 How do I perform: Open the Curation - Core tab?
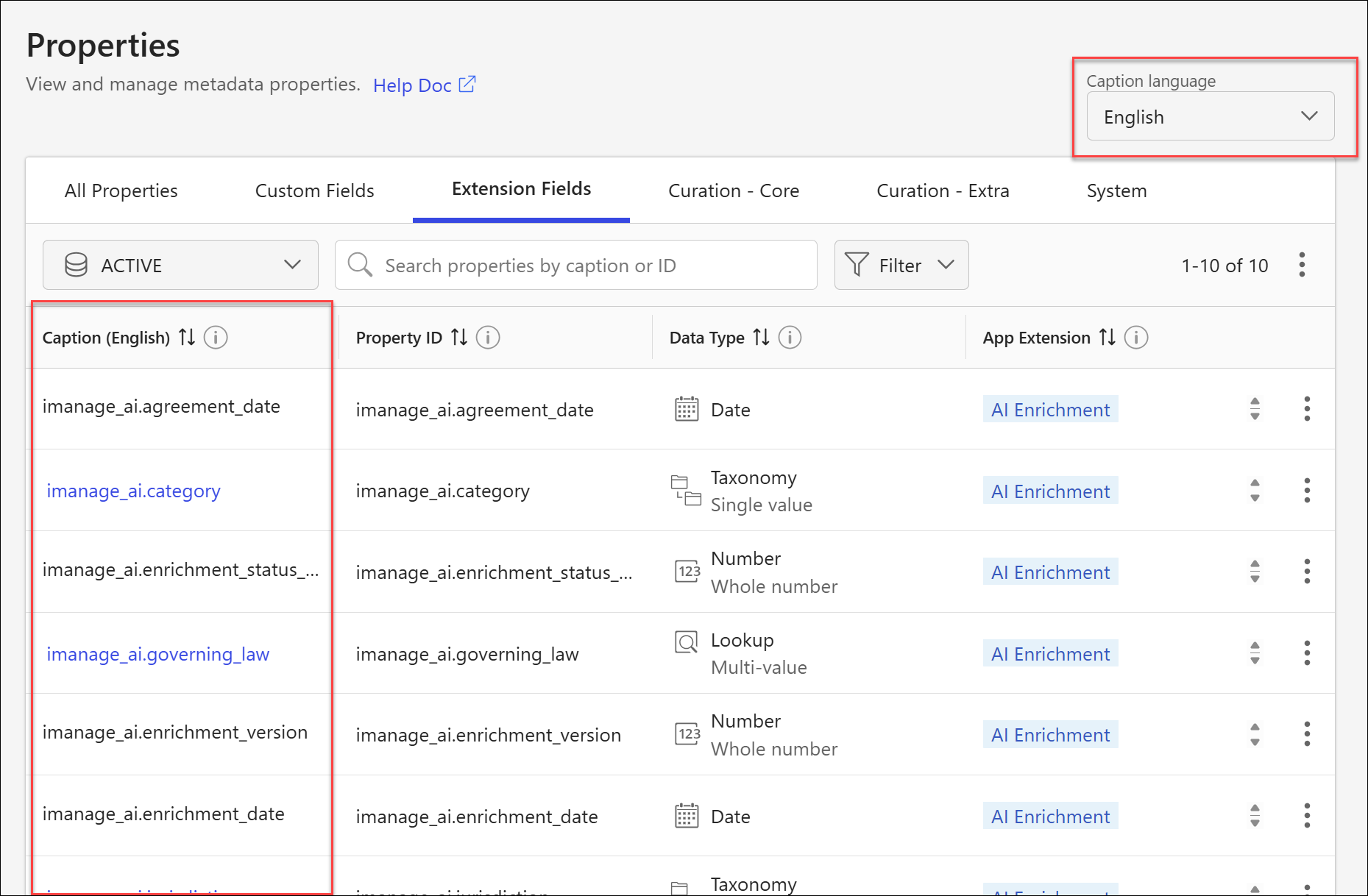(x=733, y=191)
